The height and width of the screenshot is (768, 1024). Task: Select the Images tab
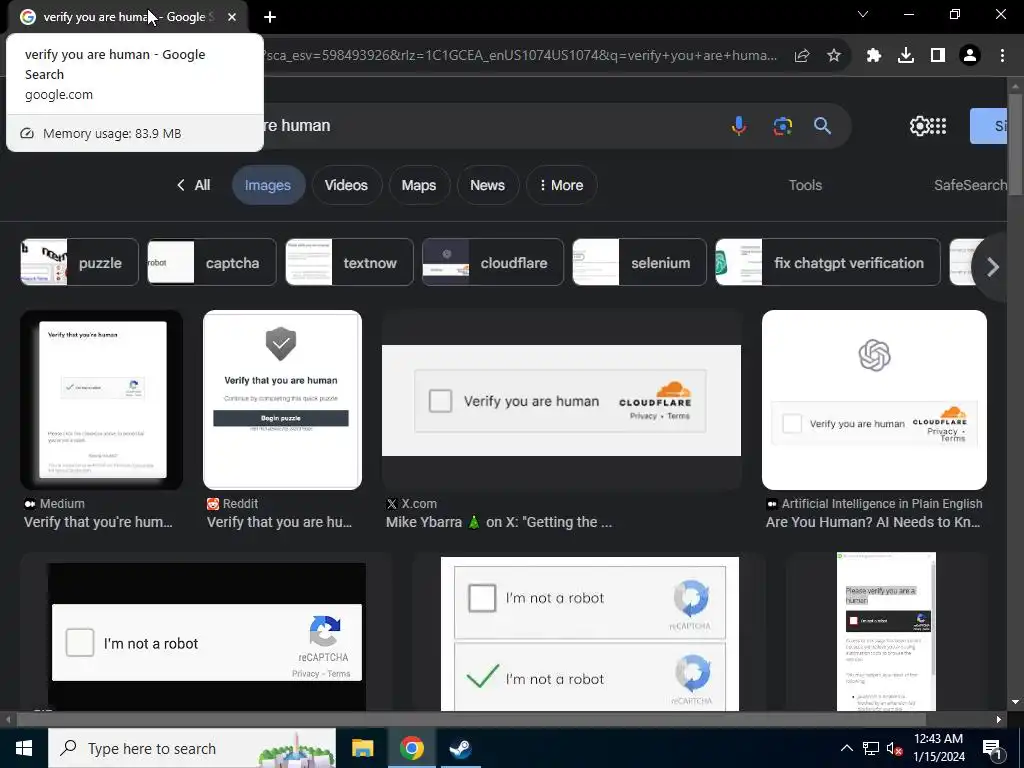coord(268,185)
